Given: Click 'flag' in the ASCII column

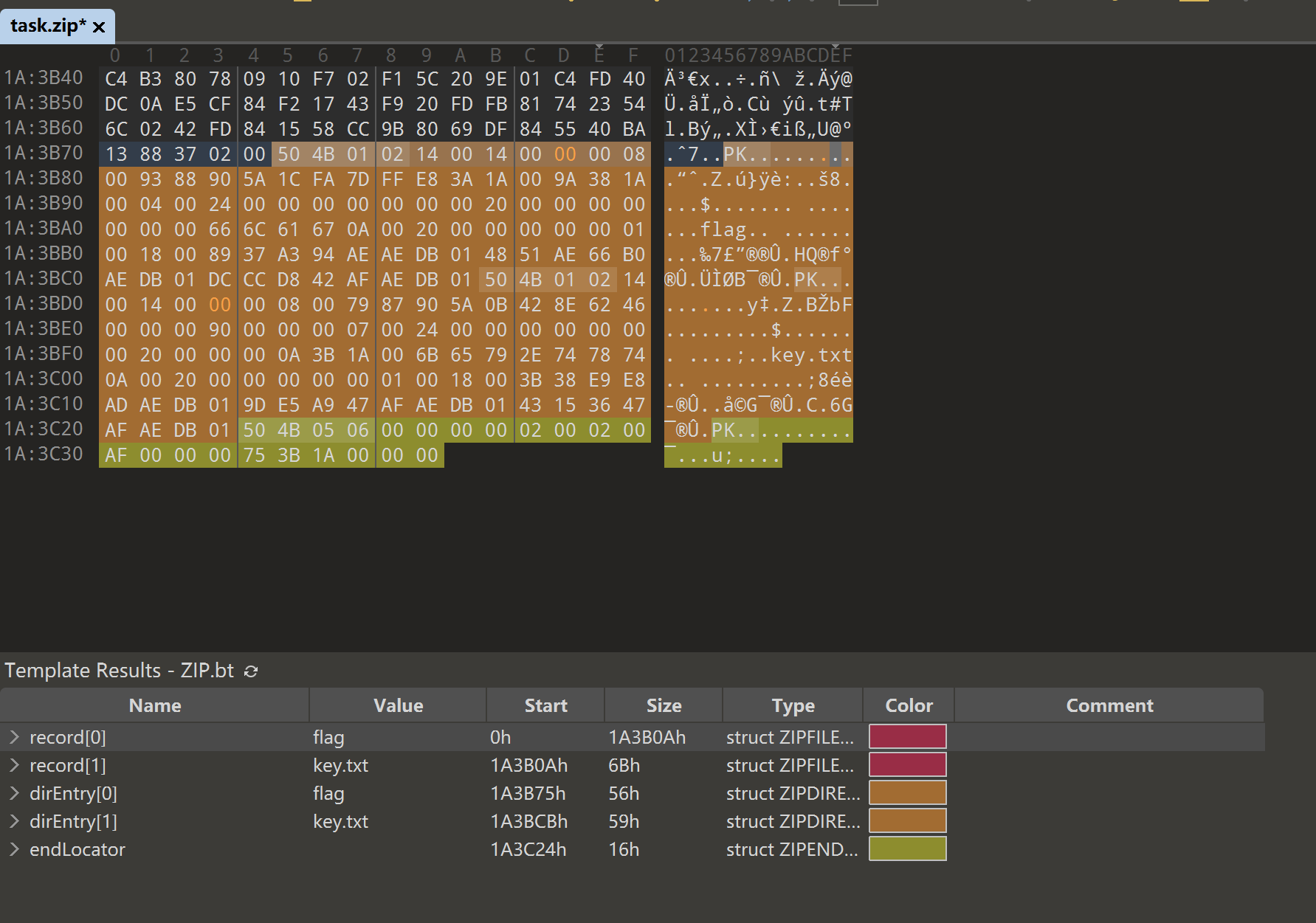Looking at the screenshot, I should (723, 229).
